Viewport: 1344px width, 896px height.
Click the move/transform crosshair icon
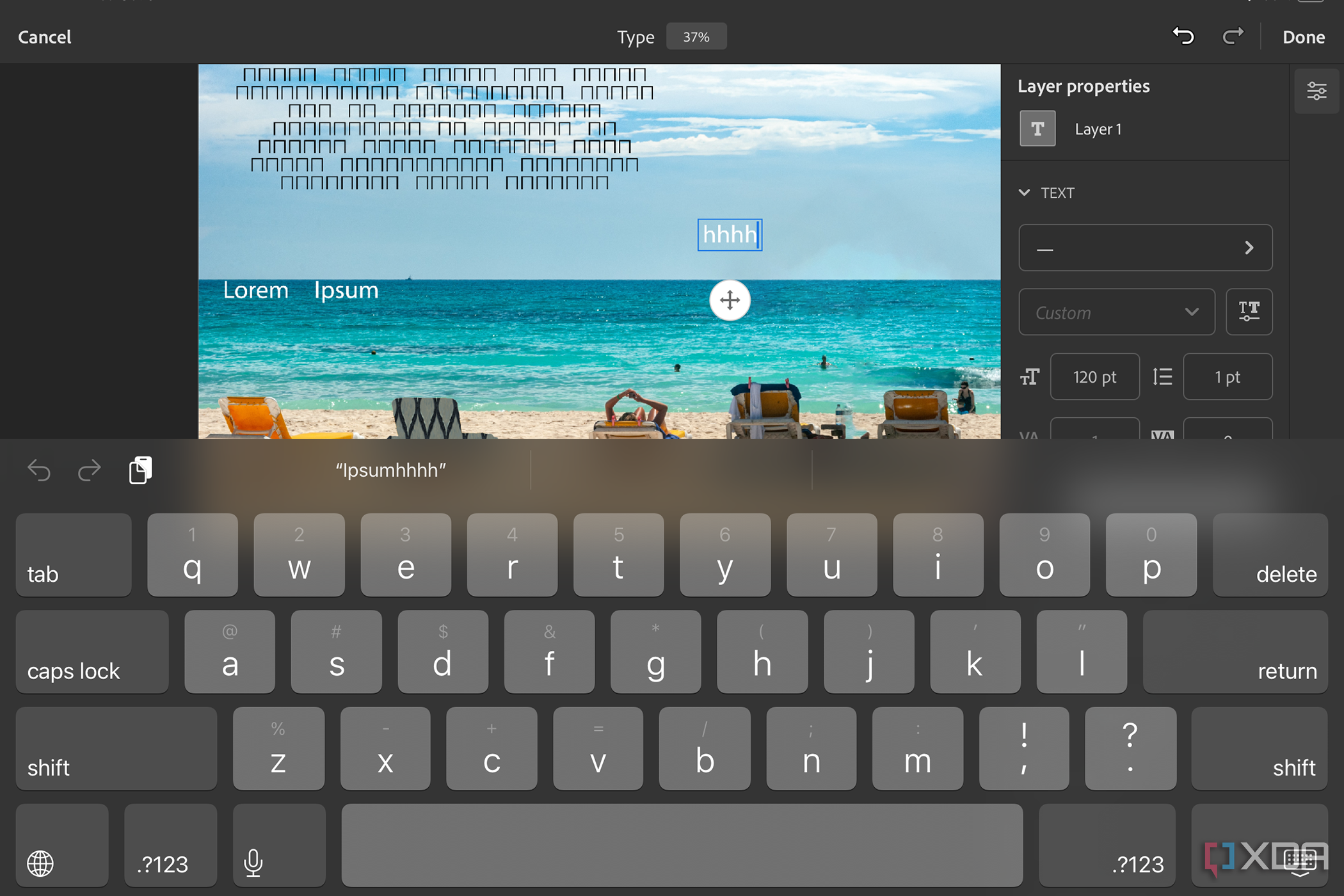(x=729, y=299)
